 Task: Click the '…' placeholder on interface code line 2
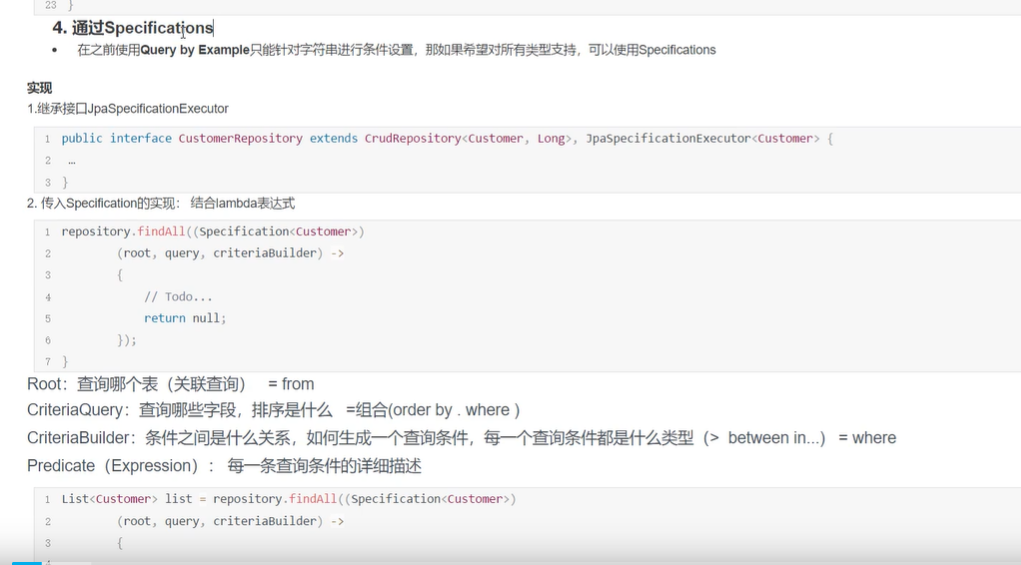[72, 161]
